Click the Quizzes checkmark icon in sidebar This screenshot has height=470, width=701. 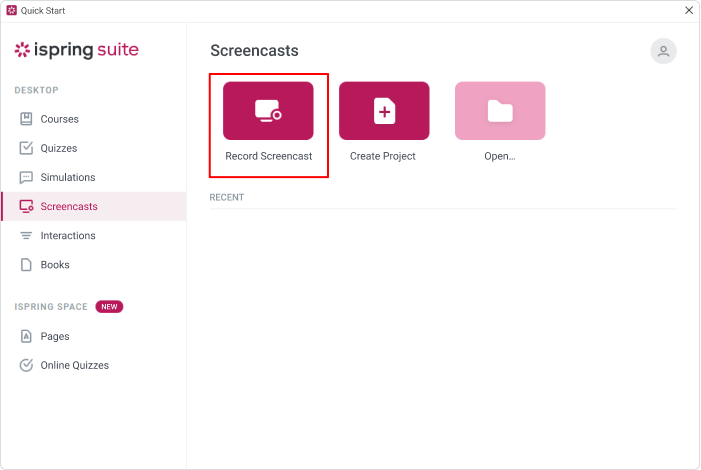click(26, 148)
